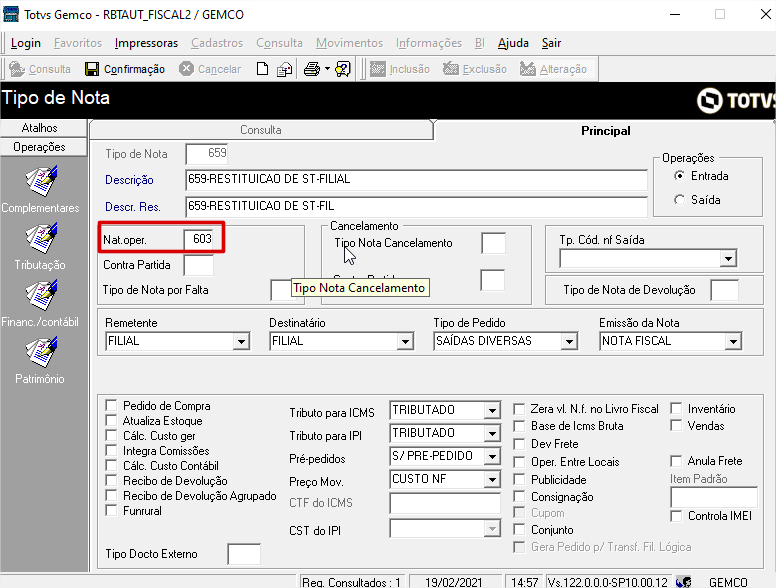This screenshot has width=776, height=588.
Task: Expand the Destinatário dropdown
Action: [405, 341]
